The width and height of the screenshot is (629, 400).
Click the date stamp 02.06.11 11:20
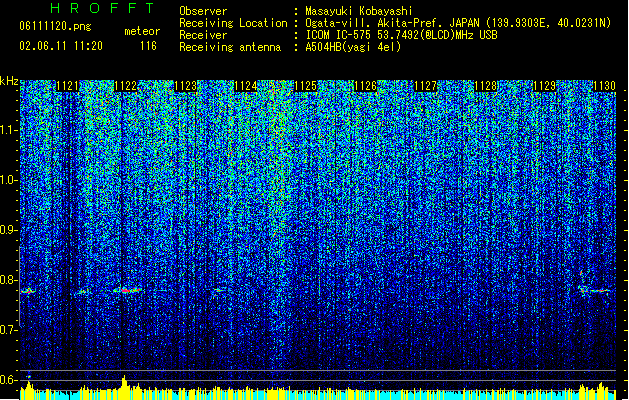coord(61,46)
